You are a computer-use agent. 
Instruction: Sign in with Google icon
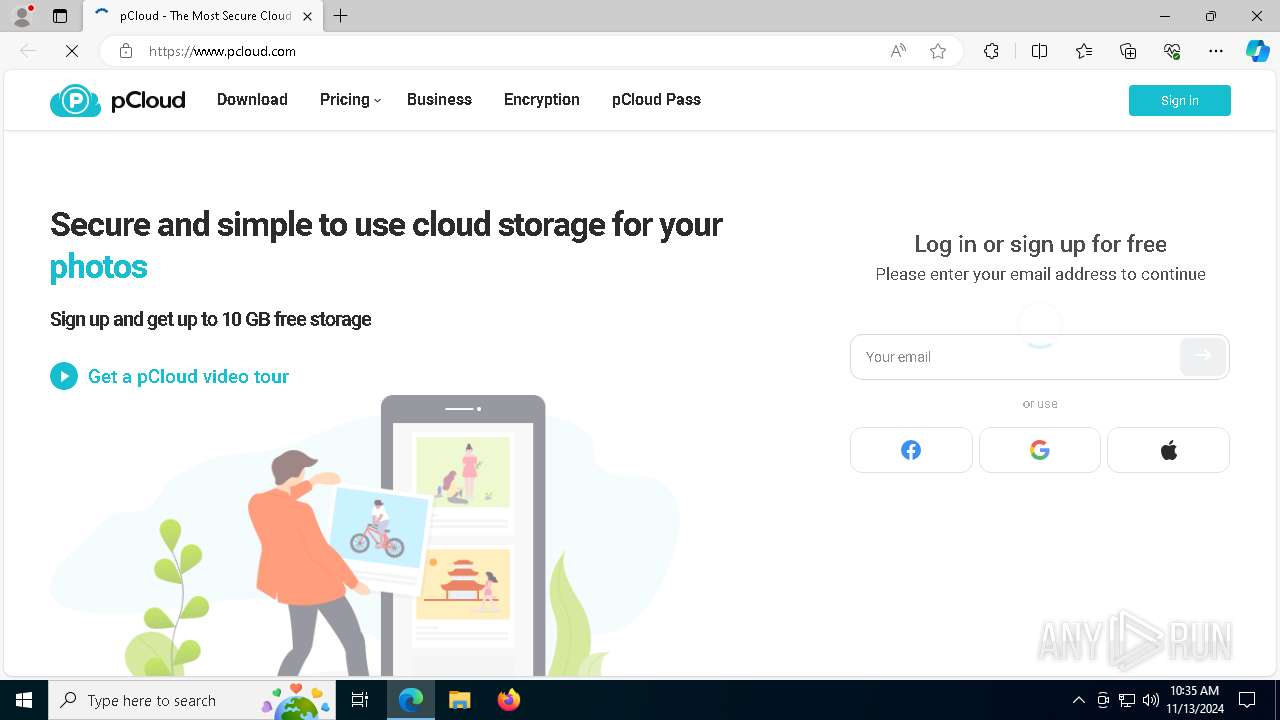pyautogui.click(x=1040, y=450)
